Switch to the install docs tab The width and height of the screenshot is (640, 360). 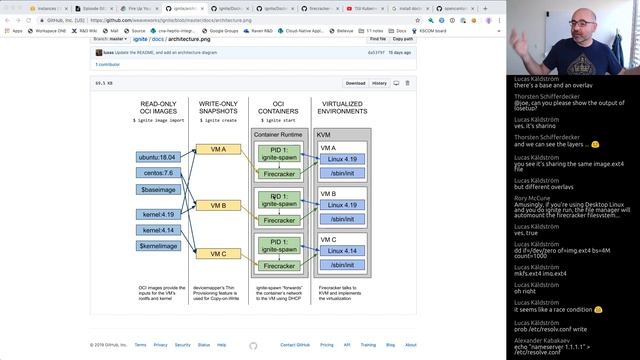[411, 9]
